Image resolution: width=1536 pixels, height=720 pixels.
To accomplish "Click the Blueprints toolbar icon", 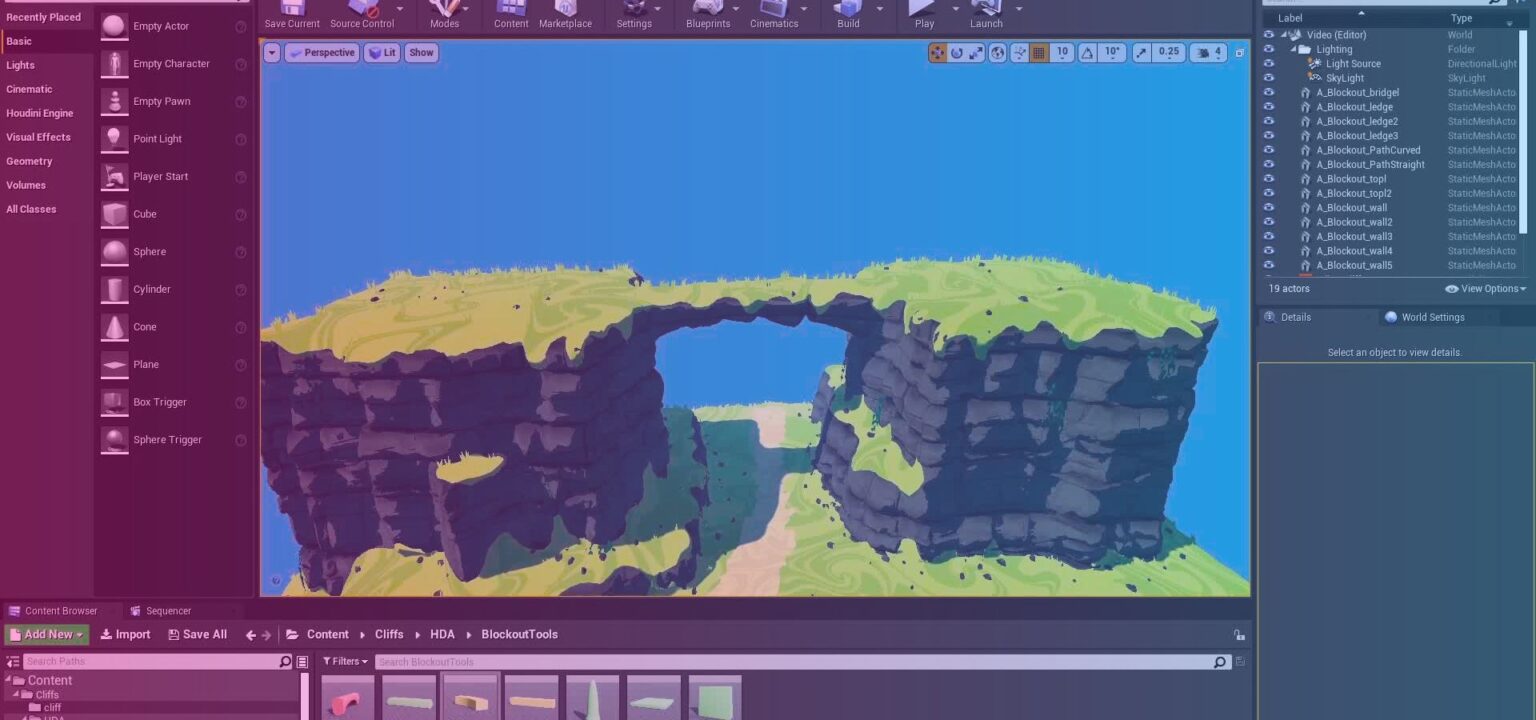I will (708, 14).
